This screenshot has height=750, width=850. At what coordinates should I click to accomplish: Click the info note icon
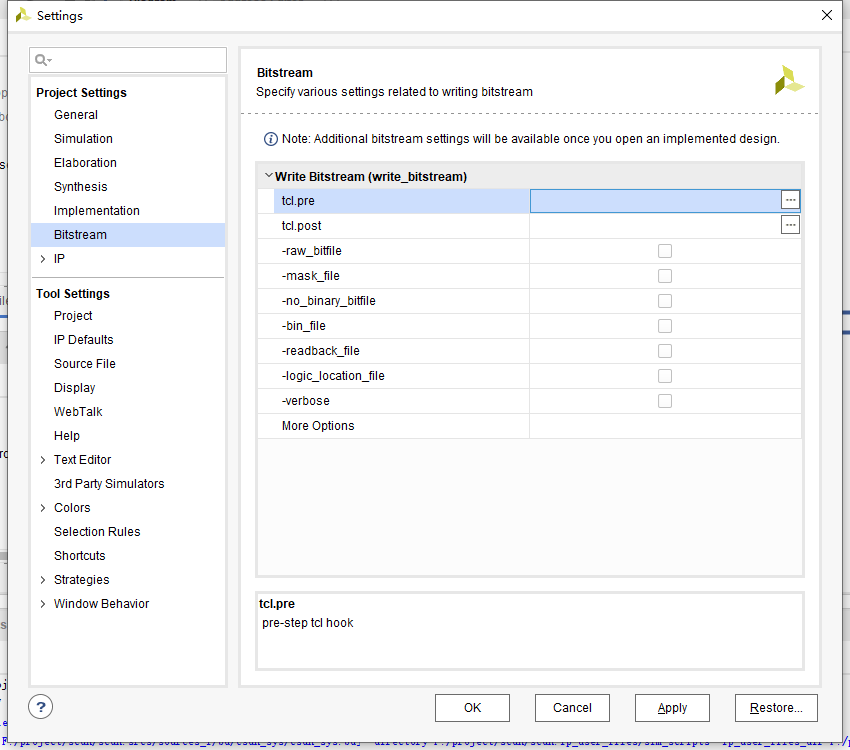tap(271, 139)
